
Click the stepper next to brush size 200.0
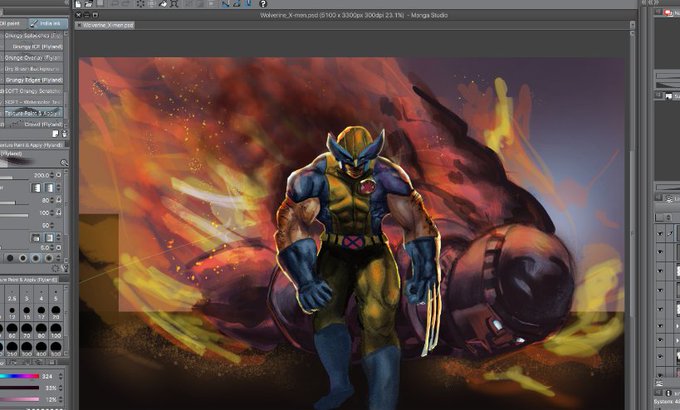point(52,175)
